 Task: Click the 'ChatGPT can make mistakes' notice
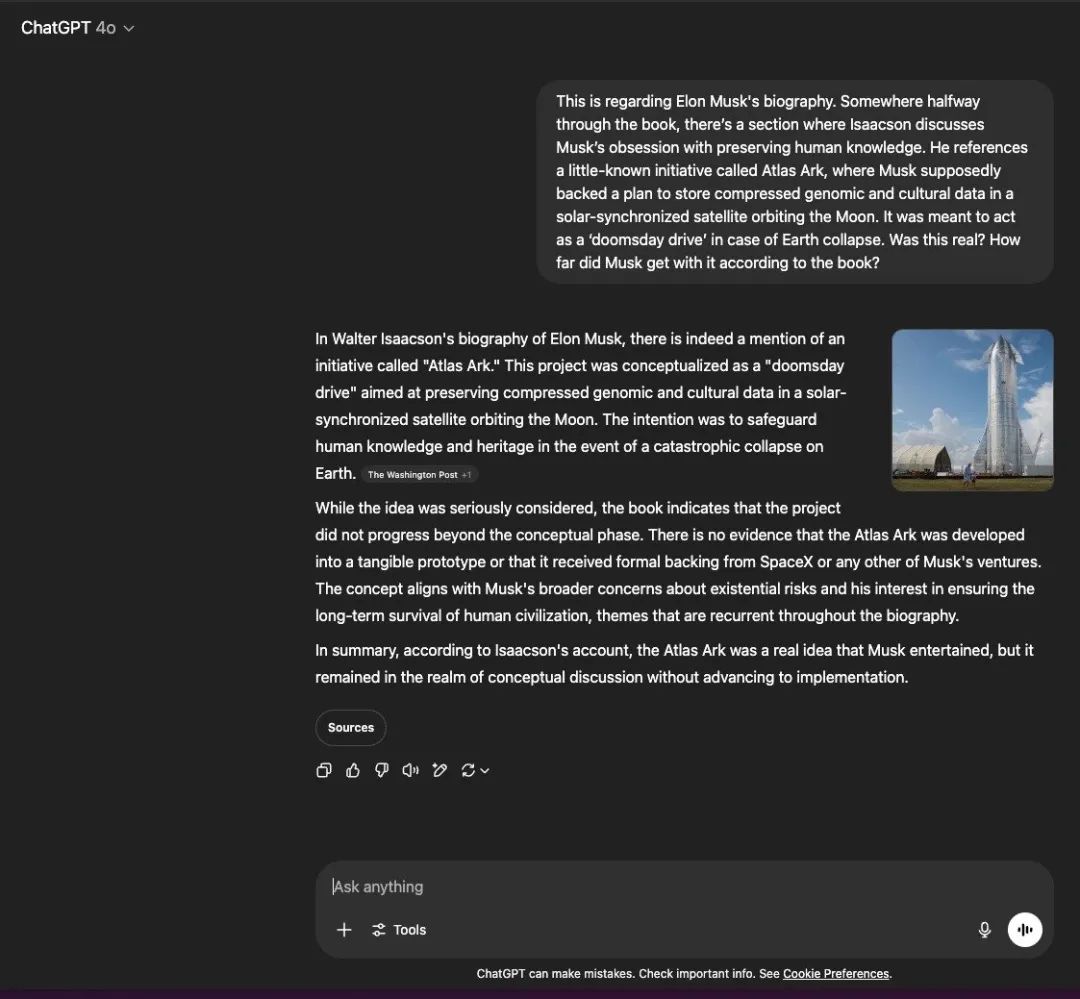(684, 974)
